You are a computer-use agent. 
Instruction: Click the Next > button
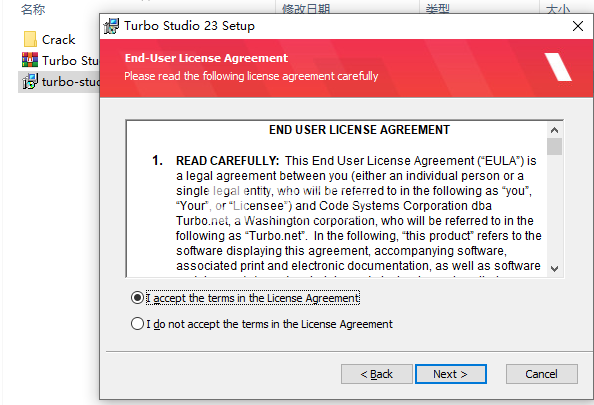coord(450,374)
